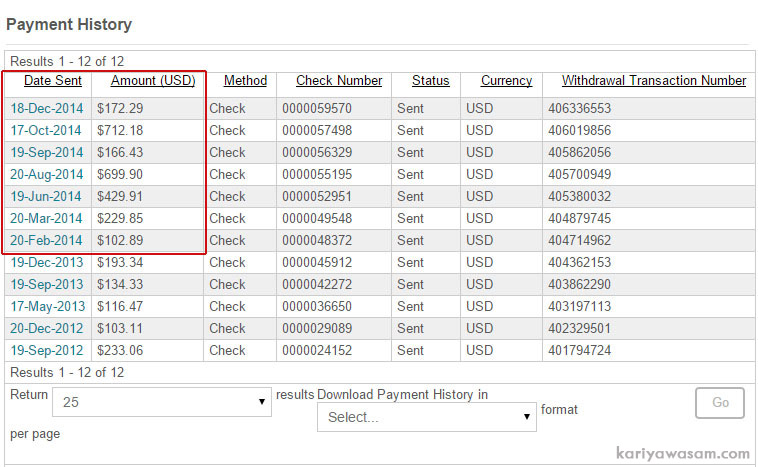This screenshot has width=758, height=467.
Task: Open the 17-May-2013 payment link
Action: pyautogui.click(x=47, y=306)
